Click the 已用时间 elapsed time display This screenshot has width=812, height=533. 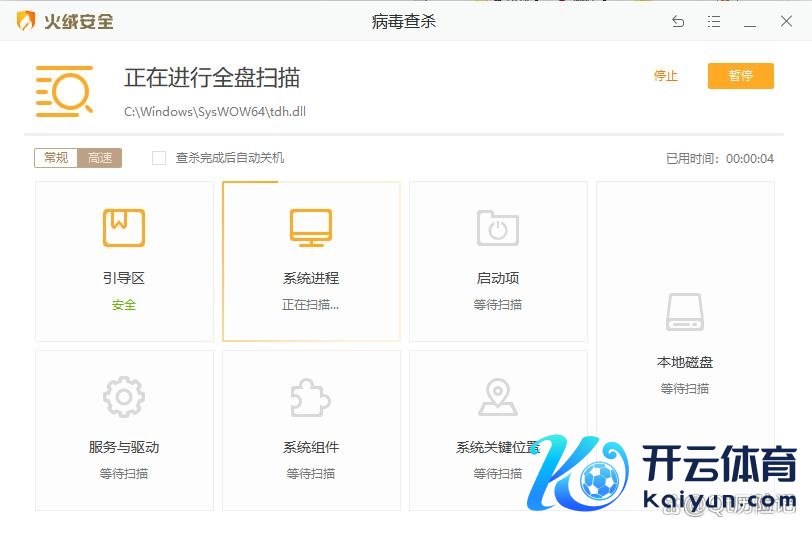(720, 158)
